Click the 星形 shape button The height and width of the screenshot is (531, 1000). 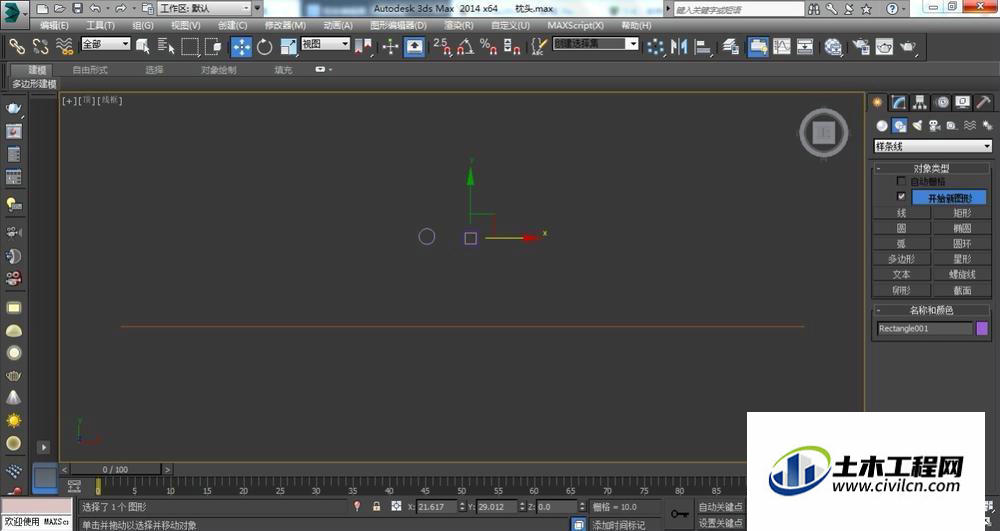962,258
